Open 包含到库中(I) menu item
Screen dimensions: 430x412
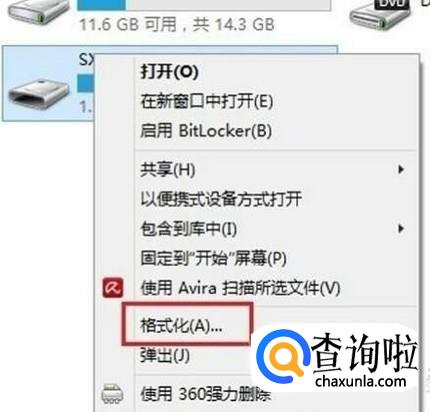coord(189,229)
